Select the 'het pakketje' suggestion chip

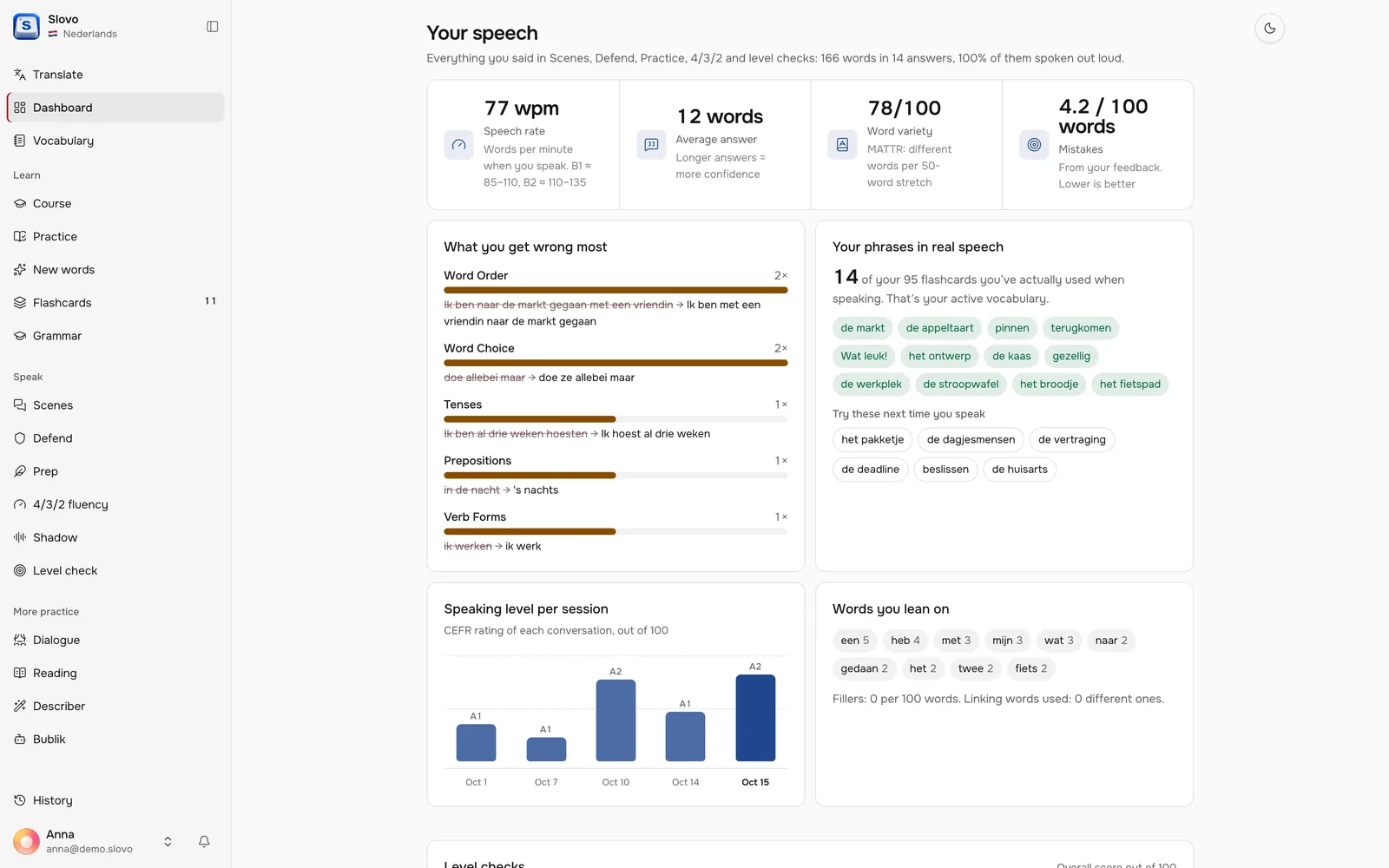(x=872, y=440)
